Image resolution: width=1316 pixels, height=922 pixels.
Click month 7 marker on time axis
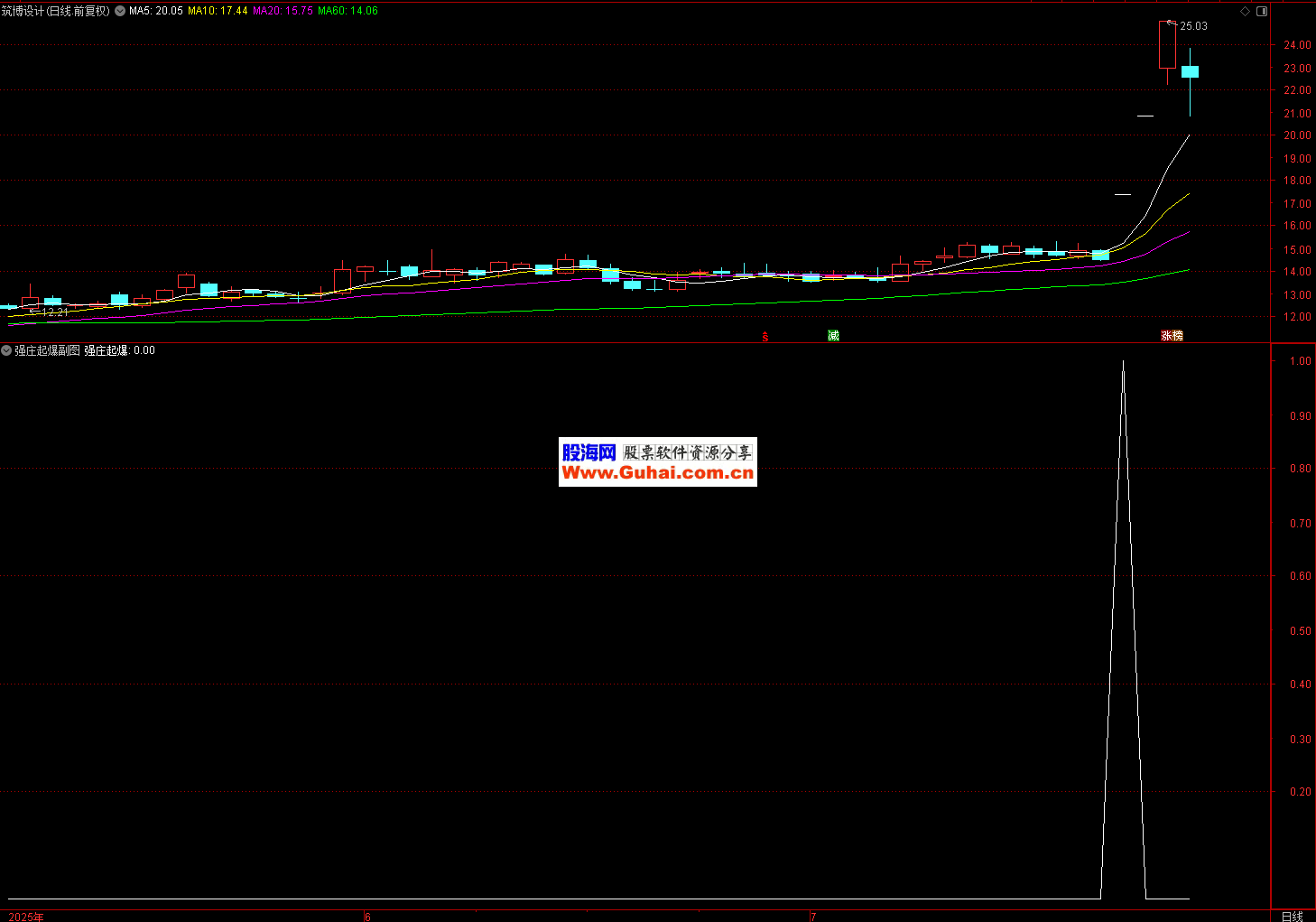pyautogui.click(x=813, y=917)
